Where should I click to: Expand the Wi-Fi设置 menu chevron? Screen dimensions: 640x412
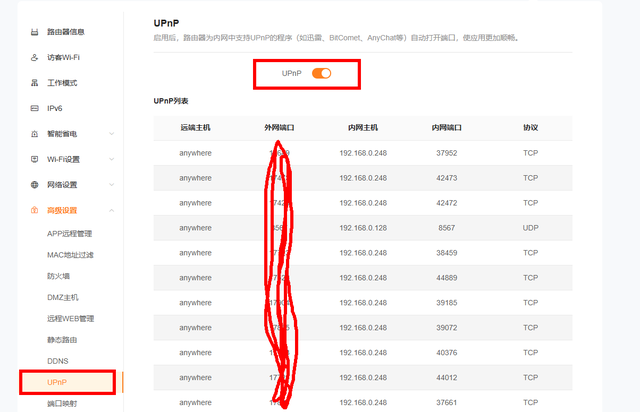111,159
